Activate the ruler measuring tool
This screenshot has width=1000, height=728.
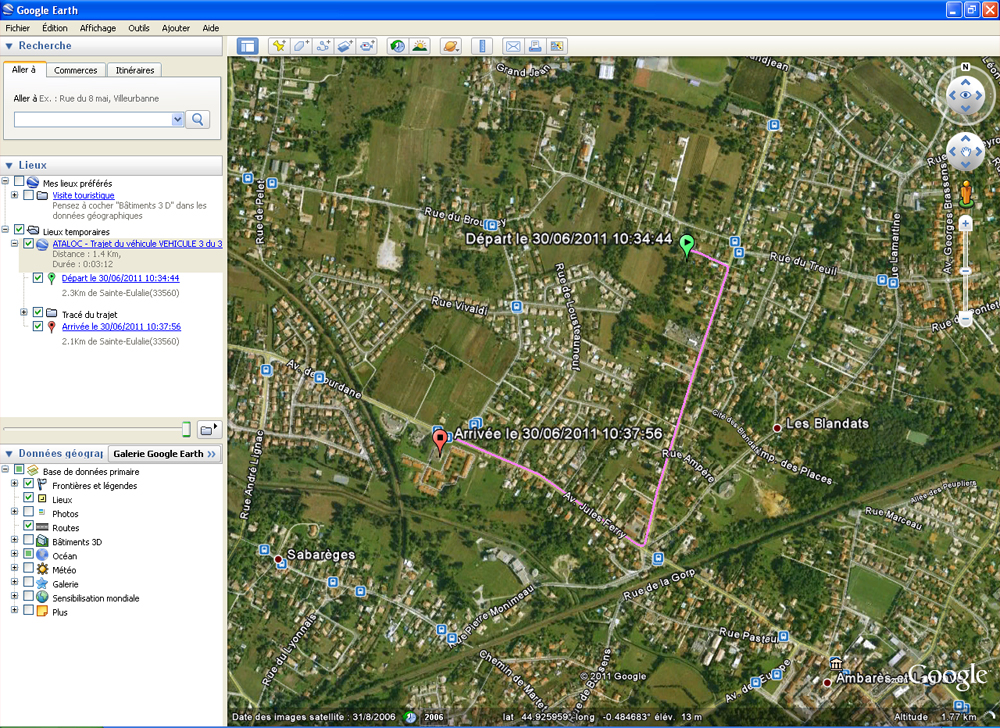point(482,46)
